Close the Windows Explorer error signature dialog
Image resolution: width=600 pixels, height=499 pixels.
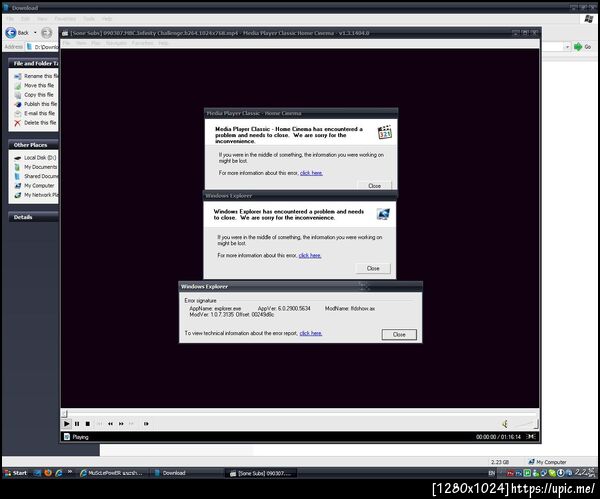point(399,334)
